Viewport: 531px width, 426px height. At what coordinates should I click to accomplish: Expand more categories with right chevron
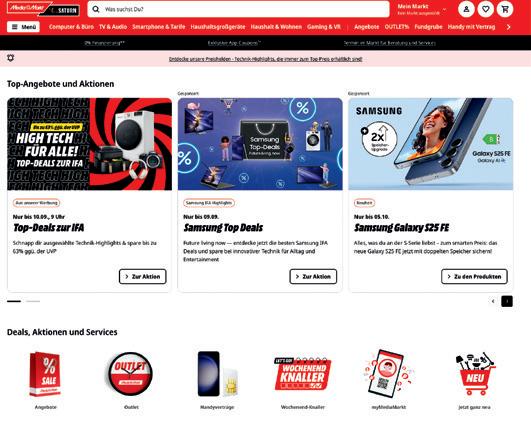coord(508,27)
